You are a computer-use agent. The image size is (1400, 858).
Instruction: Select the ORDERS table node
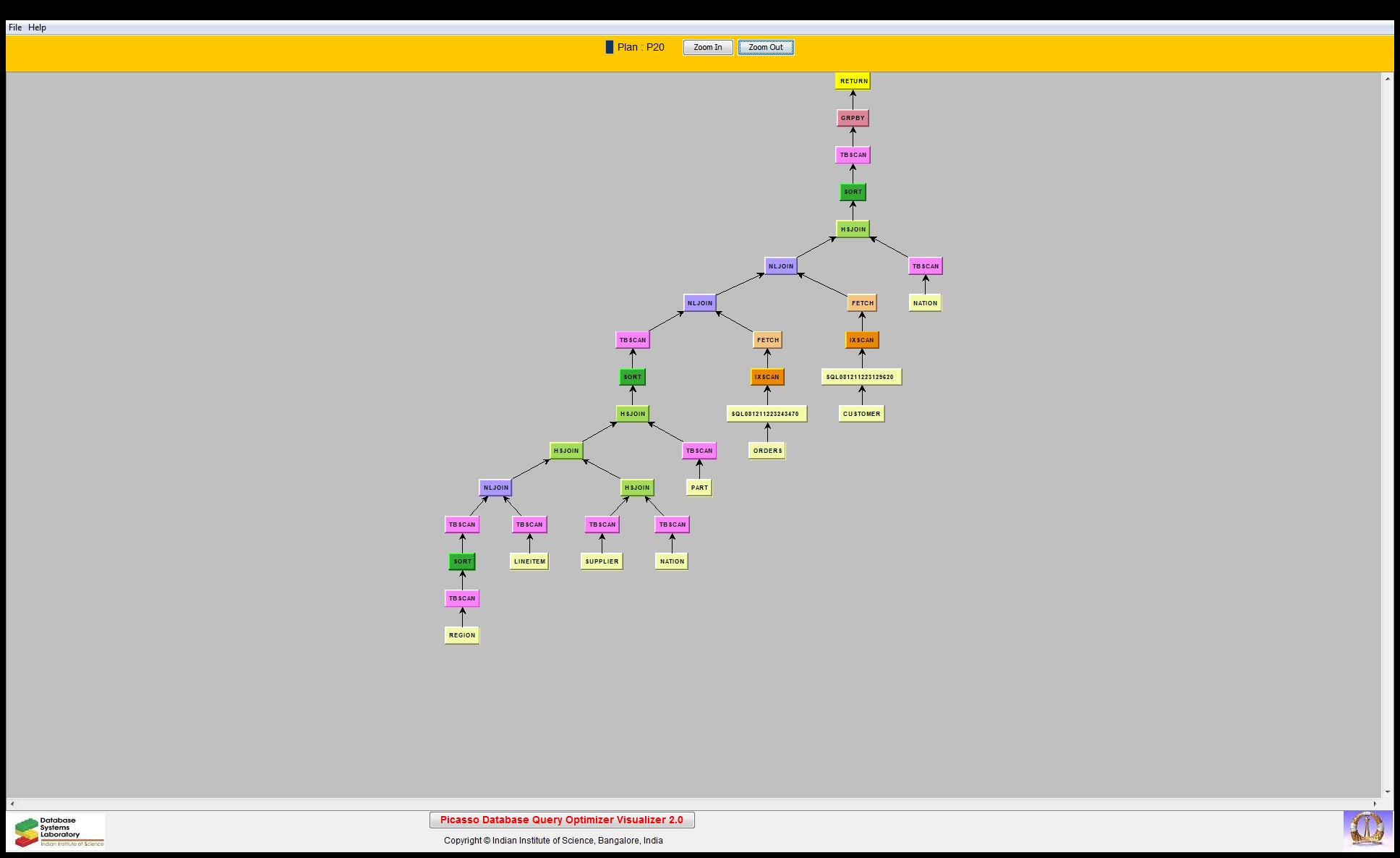[x=767, y=451]
